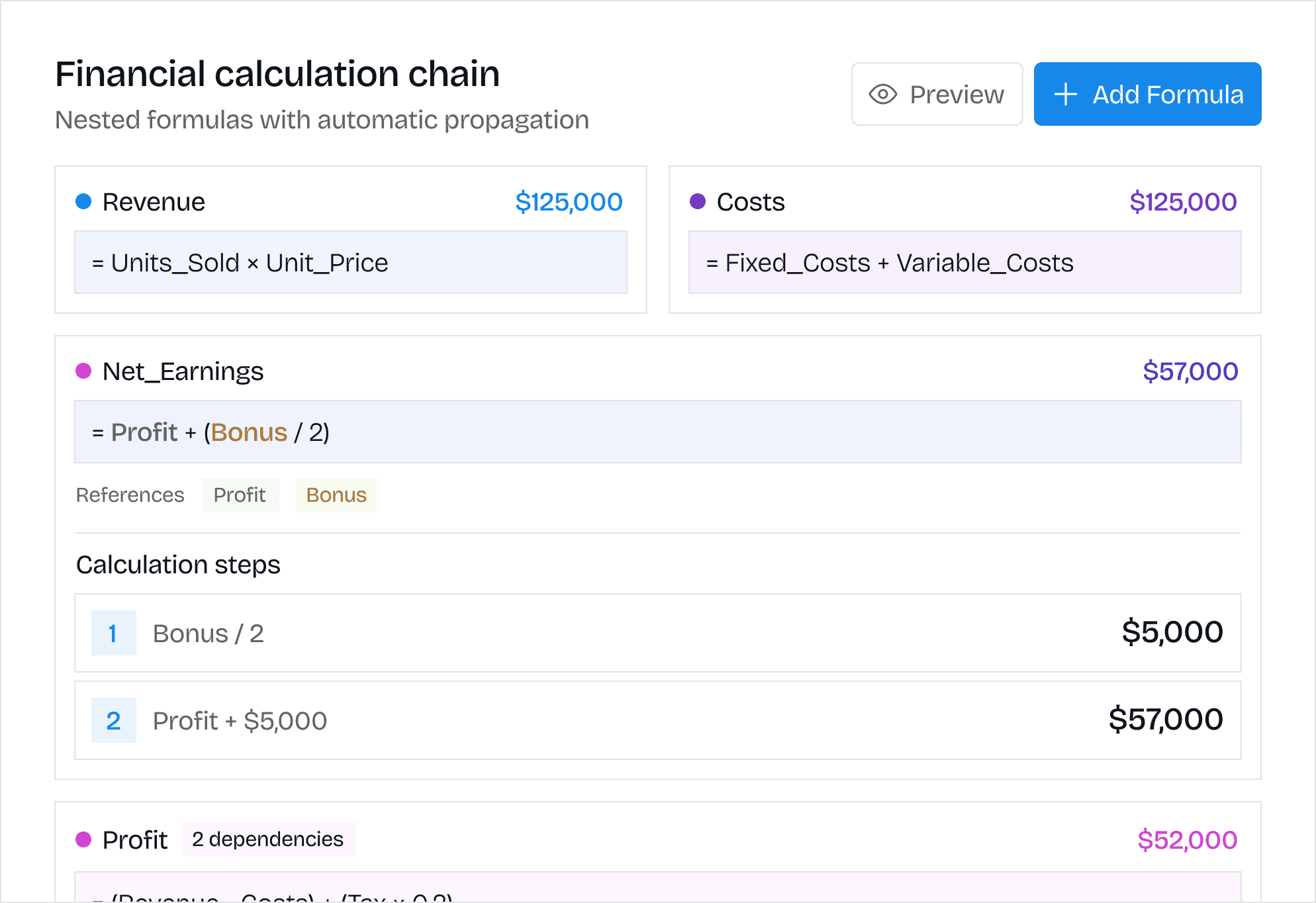This screenshot has width=1316, height=903.
Task: Select the Bonus reference chip
Action: (x=336, y=495)
